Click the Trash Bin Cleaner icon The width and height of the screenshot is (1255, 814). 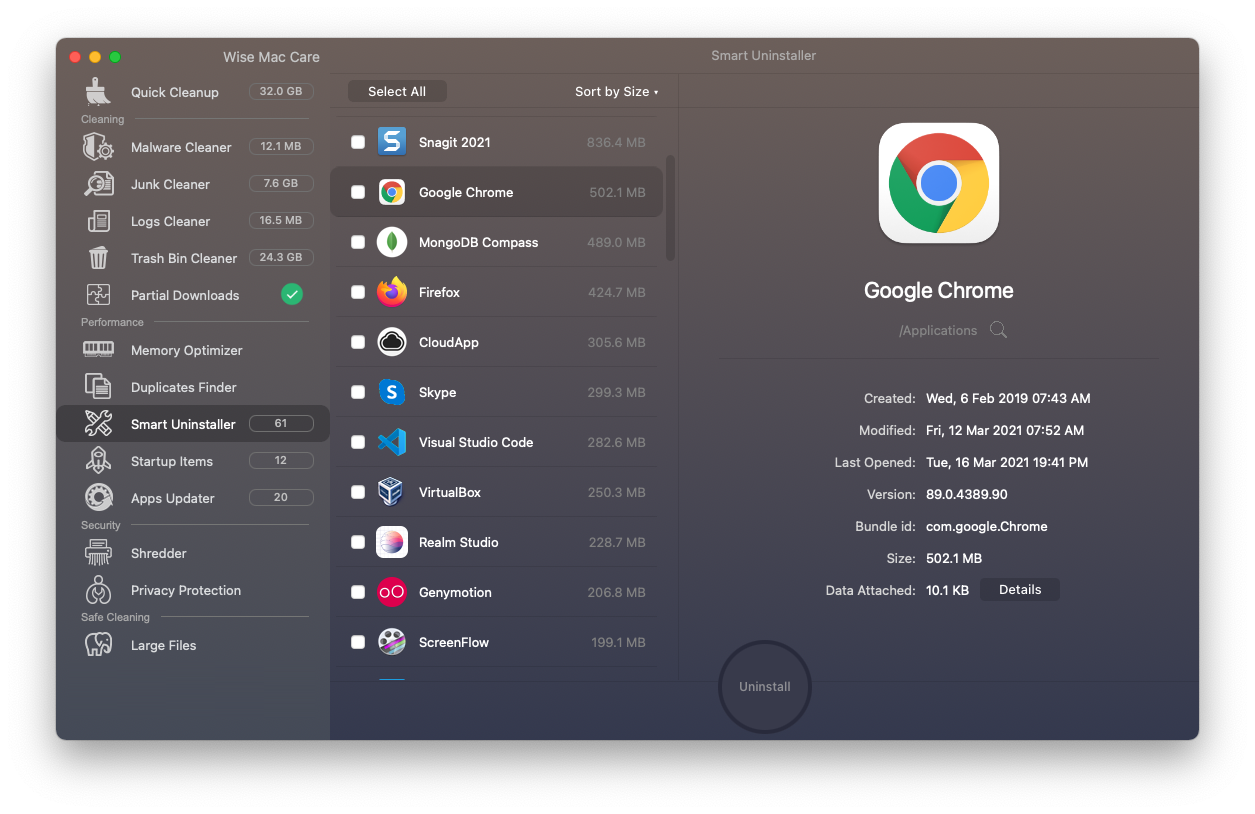tap(98, 258)
